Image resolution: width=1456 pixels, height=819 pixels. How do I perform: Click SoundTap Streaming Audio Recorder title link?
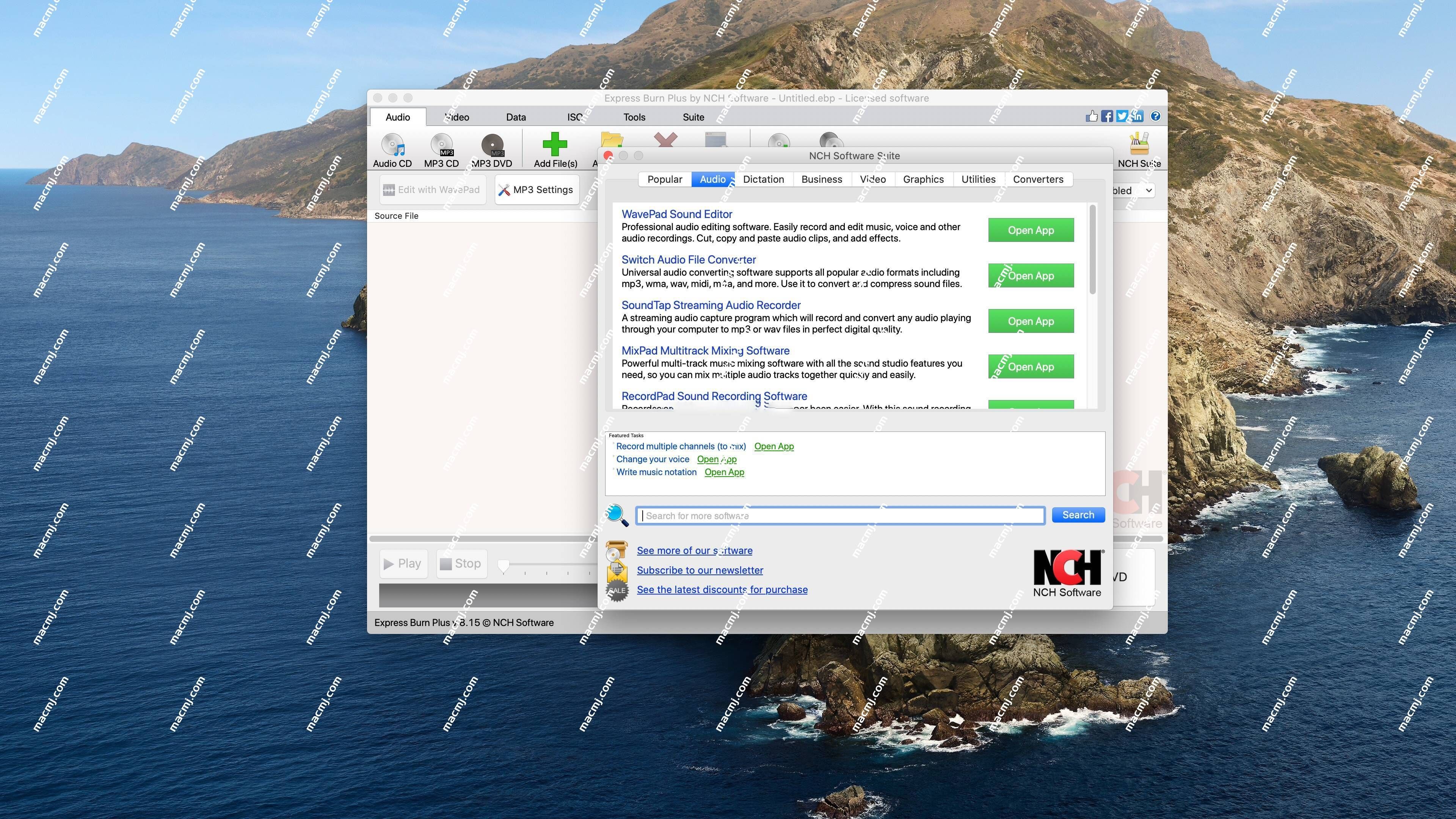point(711,305)
